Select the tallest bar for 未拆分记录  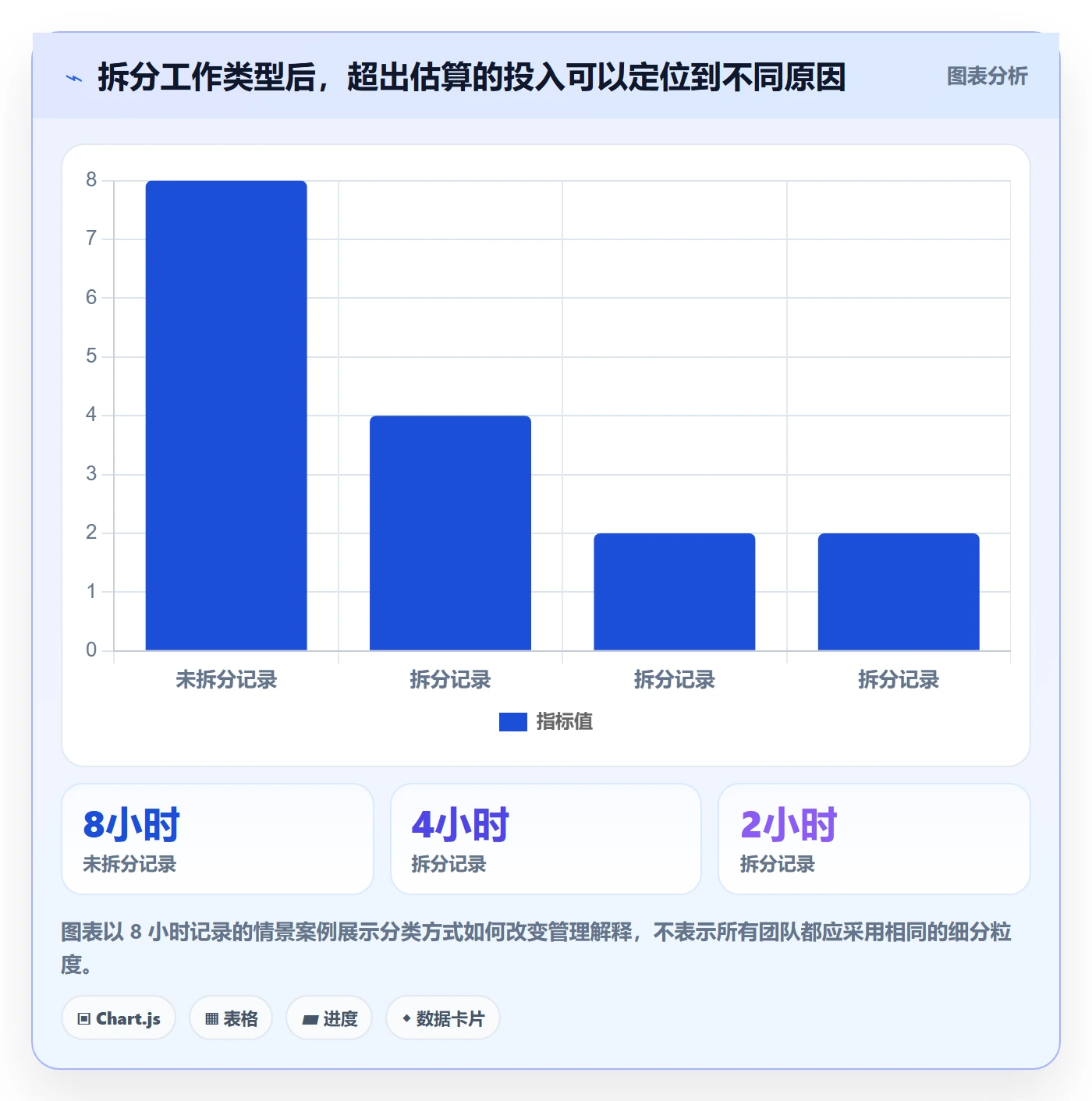[226, 416]
